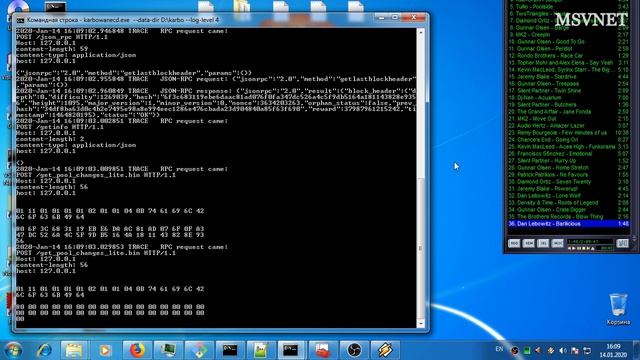Viewport: 640px width, 360px height.
Task: Click the Show desktop strip at taskbar end
Action: pyautogui.click(x=636, y=350)
